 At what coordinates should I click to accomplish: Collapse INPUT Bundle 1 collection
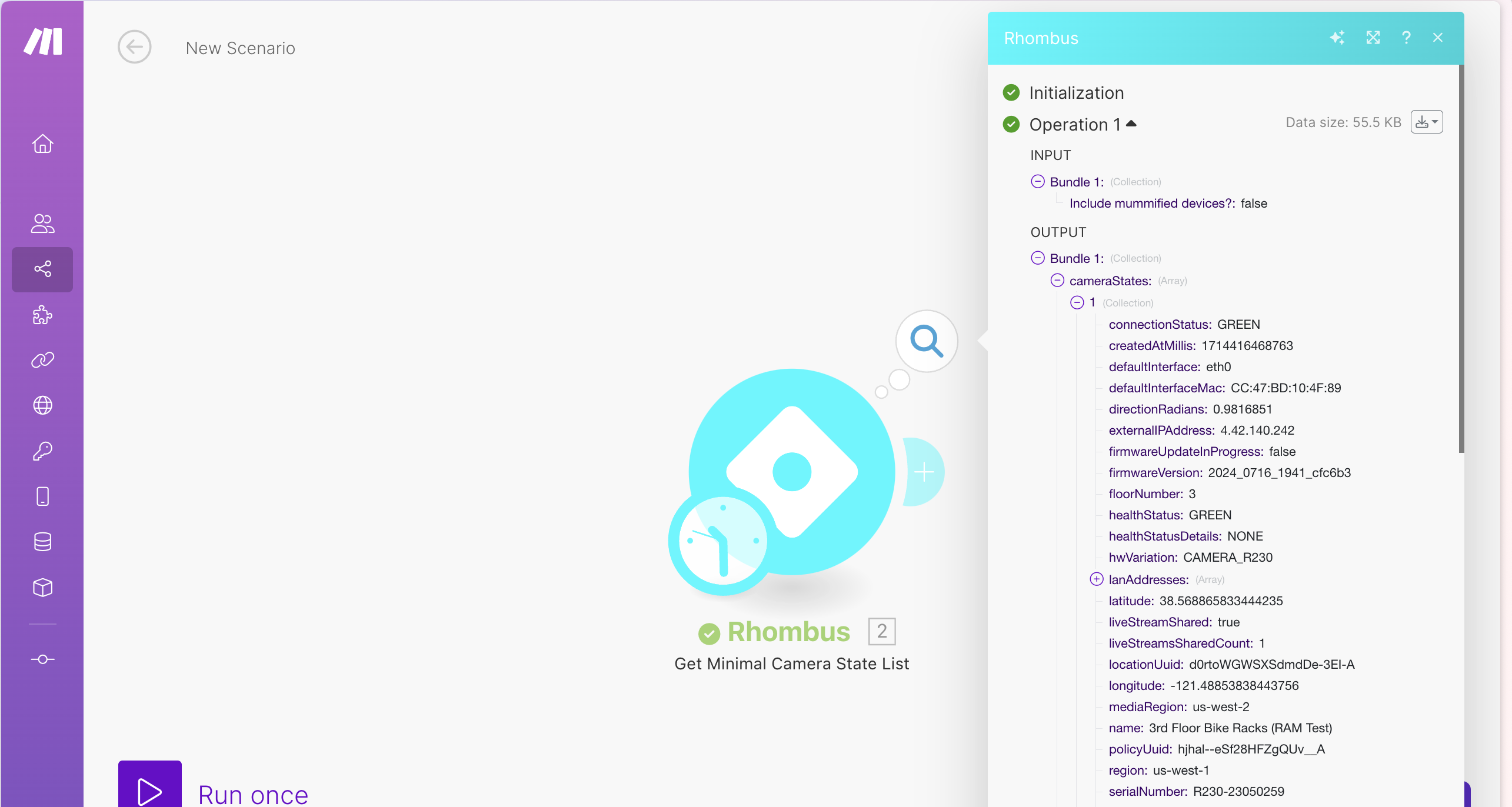[1038, 181]
